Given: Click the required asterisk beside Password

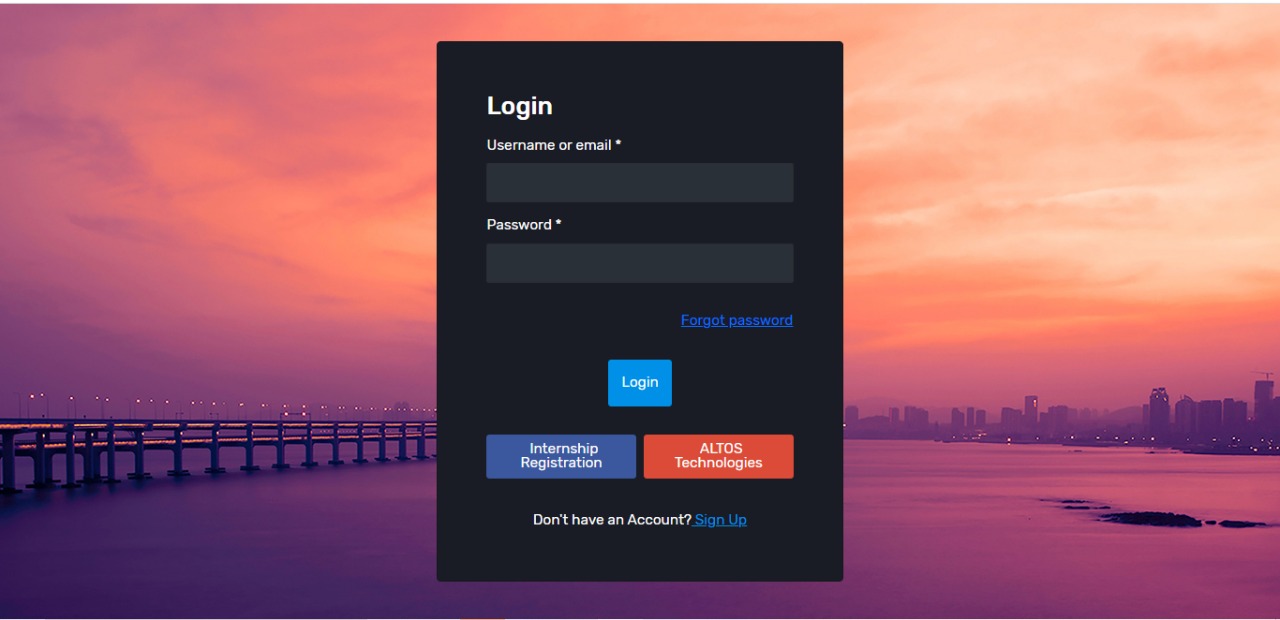Looking at the screenshot, I should click(558, 225).
